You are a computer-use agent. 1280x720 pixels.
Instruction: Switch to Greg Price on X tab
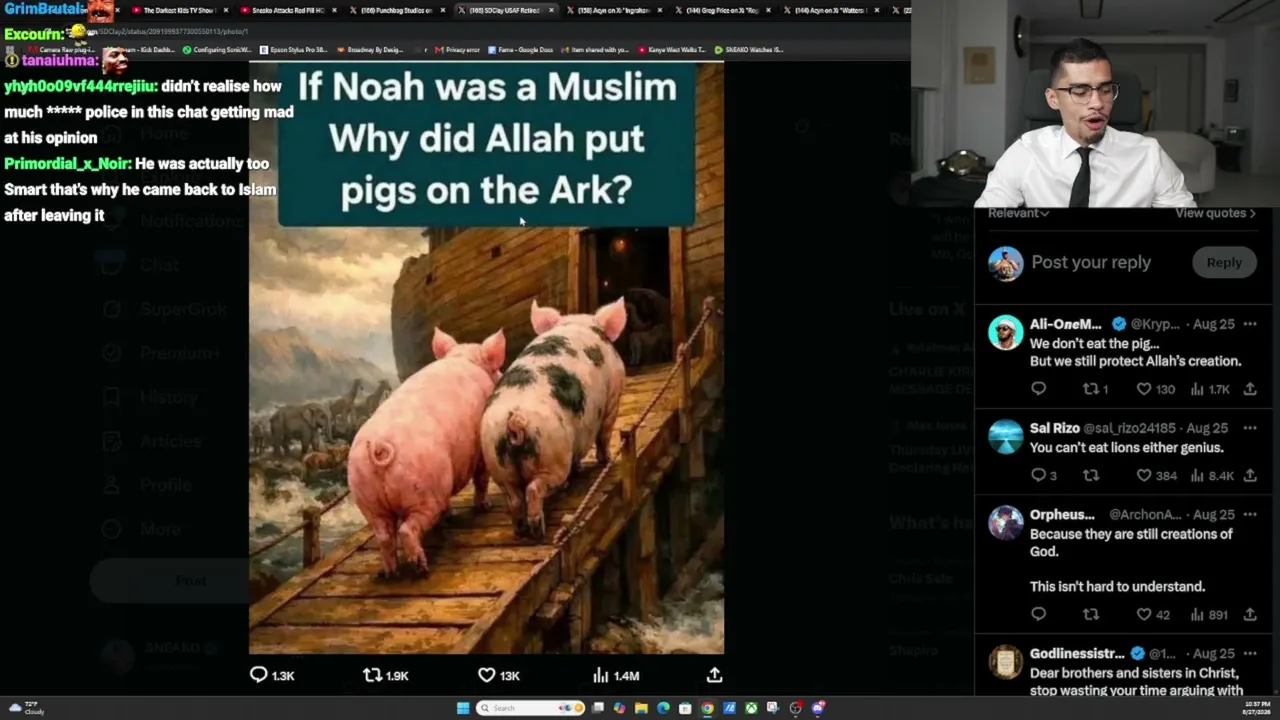[722, 10]
